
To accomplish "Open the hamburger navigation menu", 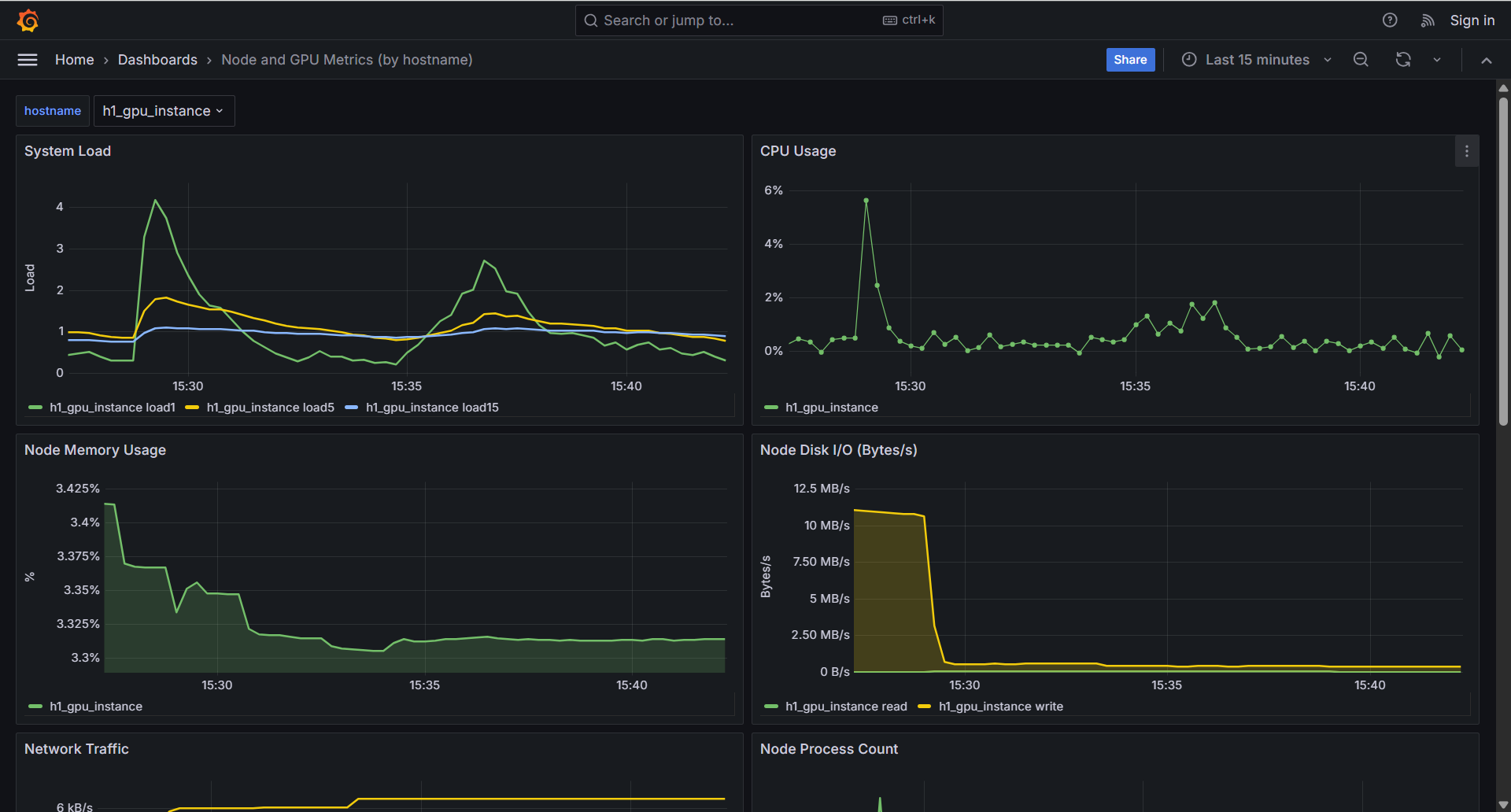I will coord(28,60).
